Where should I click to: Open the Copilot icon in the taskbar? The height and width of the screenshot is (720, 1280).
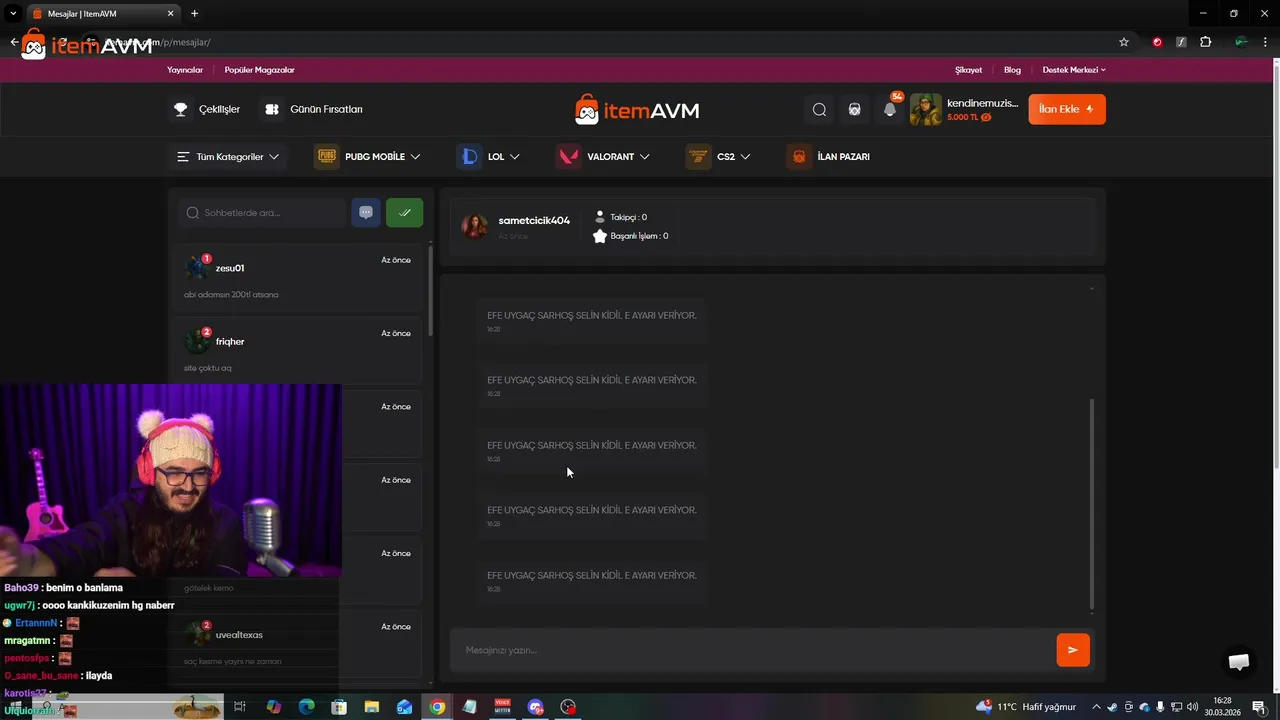[x=274, y=707]
